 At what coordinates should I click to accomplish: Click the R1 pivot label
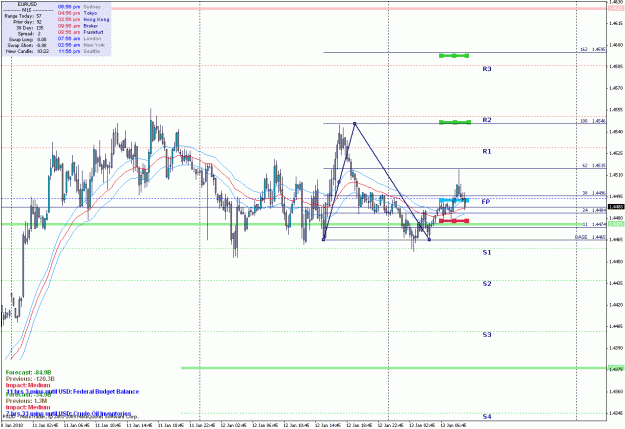click(487, 152)
